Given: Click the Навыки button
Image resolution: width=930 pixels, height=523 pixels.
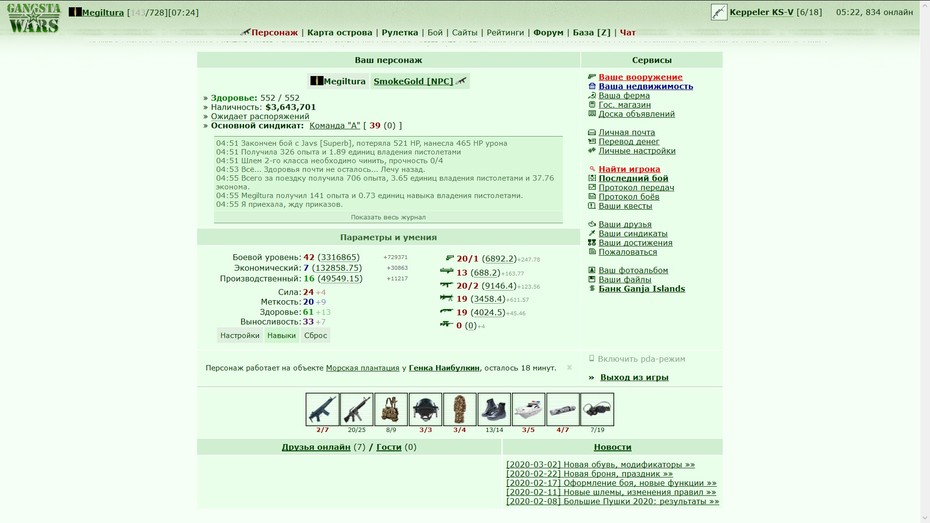Looking at the screenshot, I should pyautogui.click(x=281, y=335).
